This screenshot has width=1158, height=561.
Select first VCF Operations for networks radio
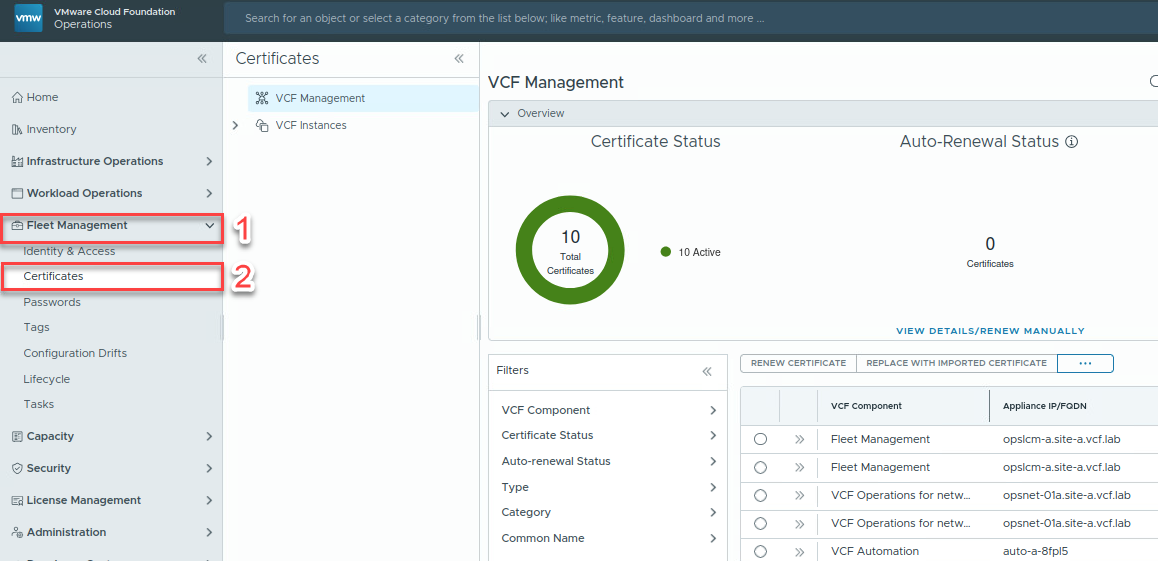tap(761, 495)
